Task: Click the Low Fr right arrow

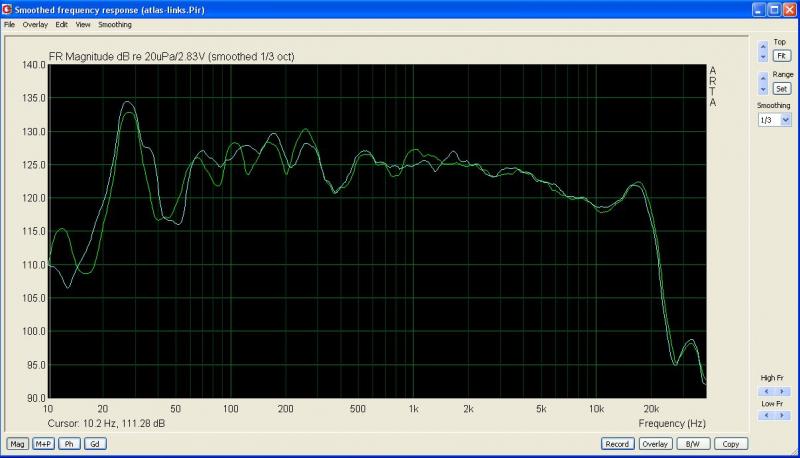Action: click(x=782, y=415)
